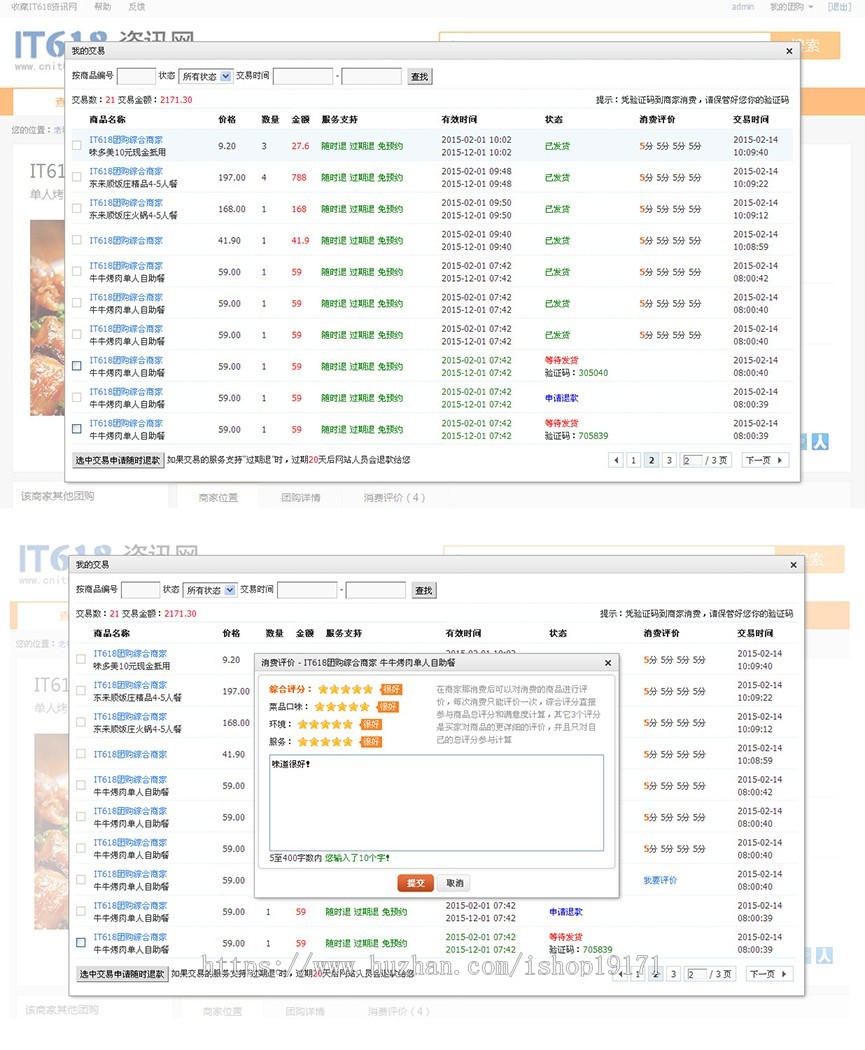Rate 综合评分 with the first star

pyautogui.click(x=323, y=689)
